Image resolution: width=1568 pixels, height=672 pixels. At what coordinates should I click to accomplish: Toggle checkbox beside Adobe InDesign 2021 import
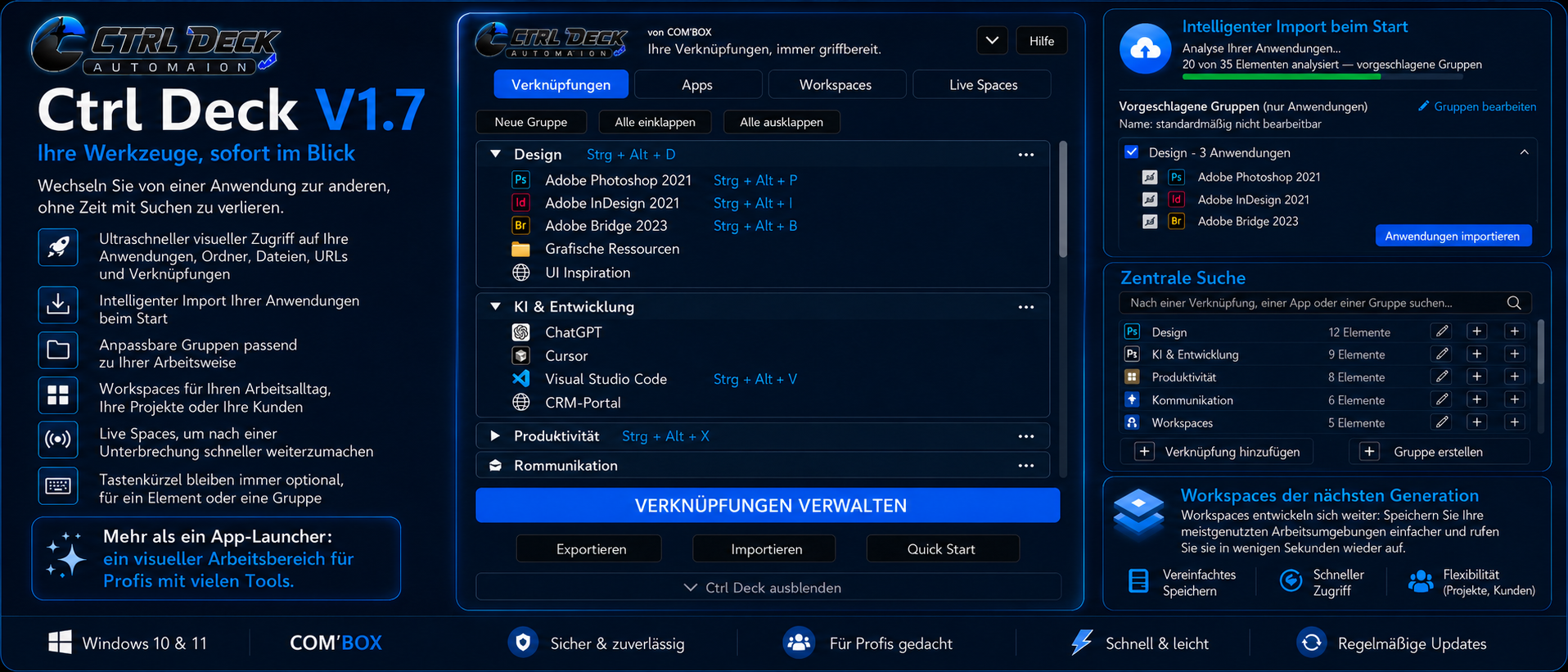[1150, 199]
